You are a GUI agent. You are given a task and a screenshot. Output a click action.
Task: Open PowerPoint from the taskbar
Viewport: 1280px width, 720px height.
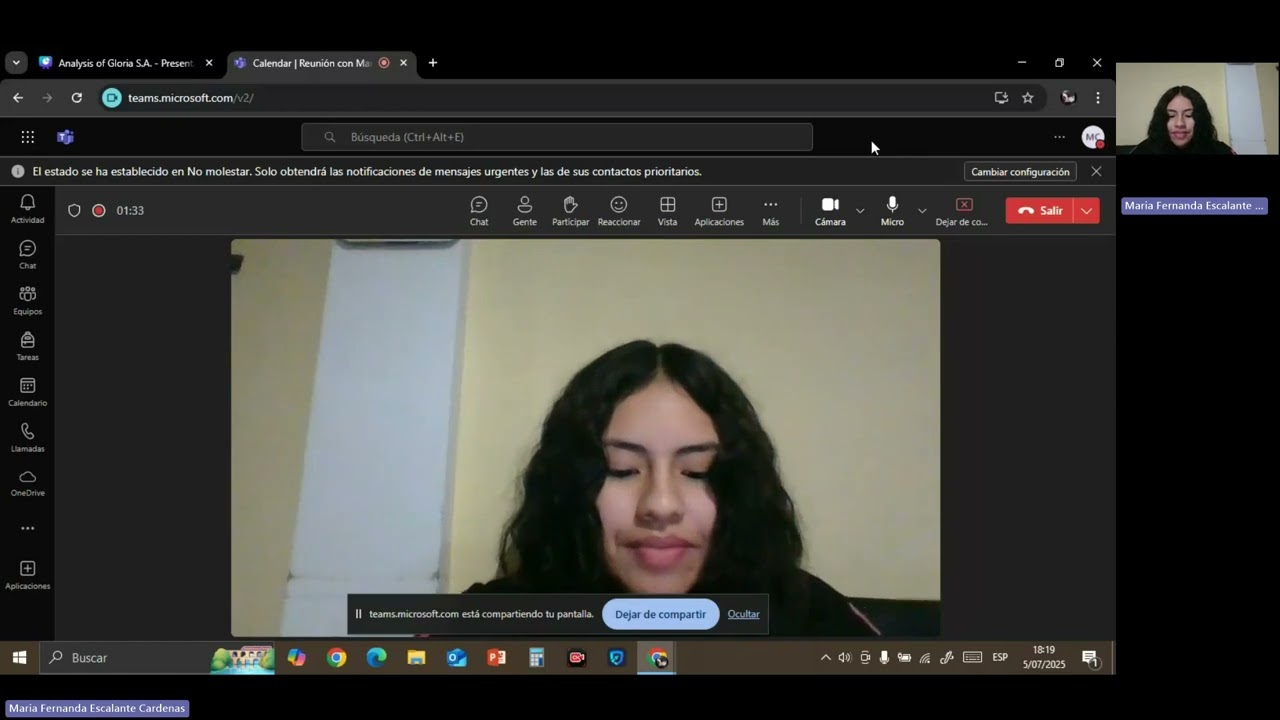coord(496,657)
